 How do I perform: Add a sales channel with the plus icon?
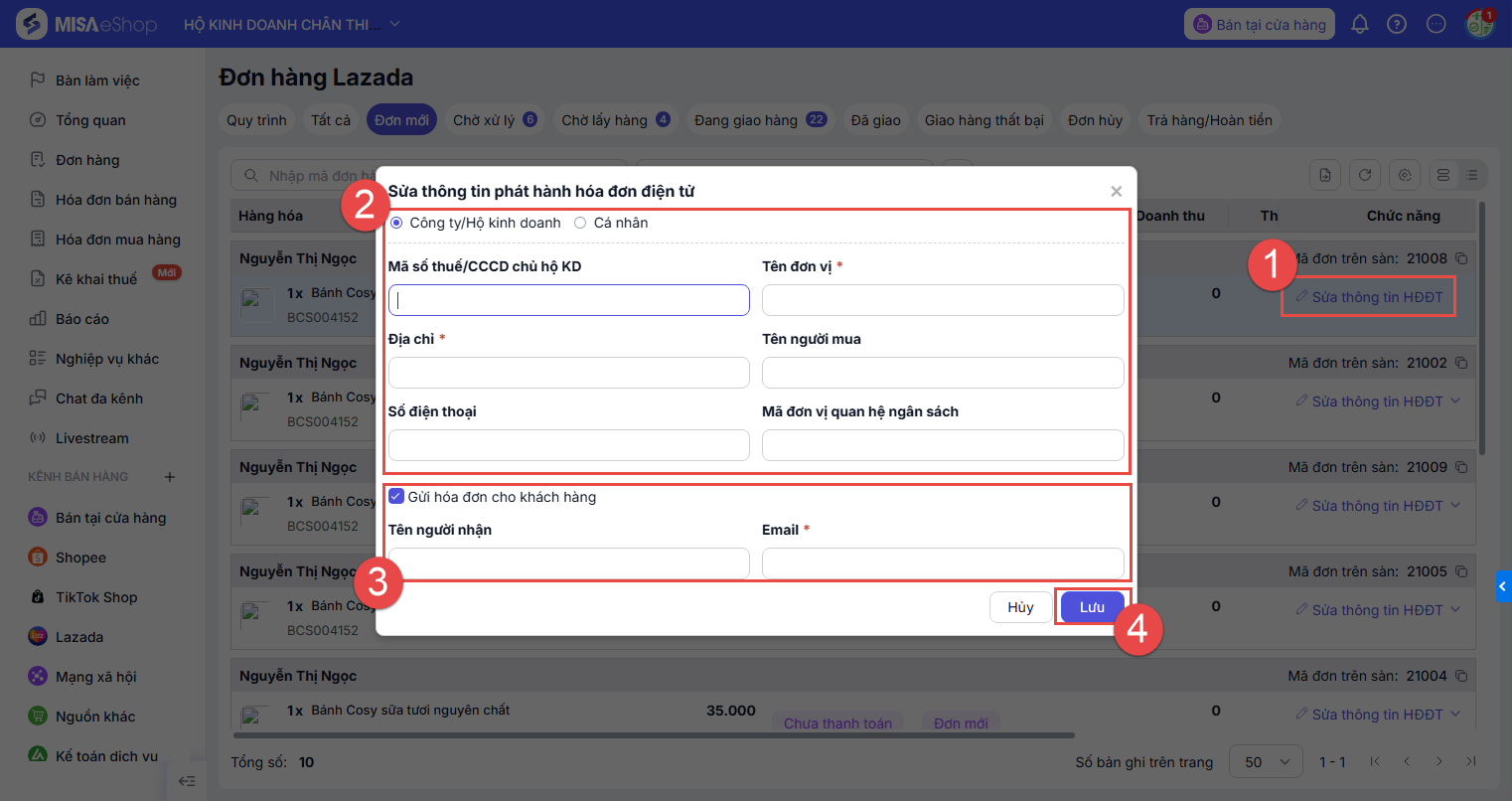(170, 477)
